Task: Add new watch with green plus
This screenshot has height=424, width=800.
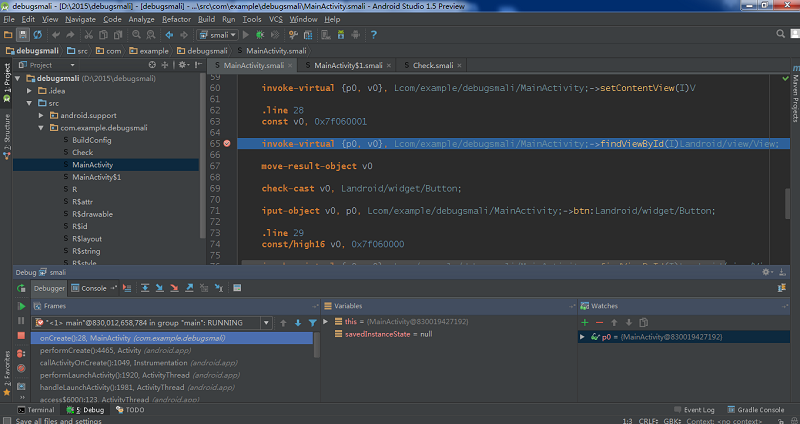Action: [x=585, y=322]
